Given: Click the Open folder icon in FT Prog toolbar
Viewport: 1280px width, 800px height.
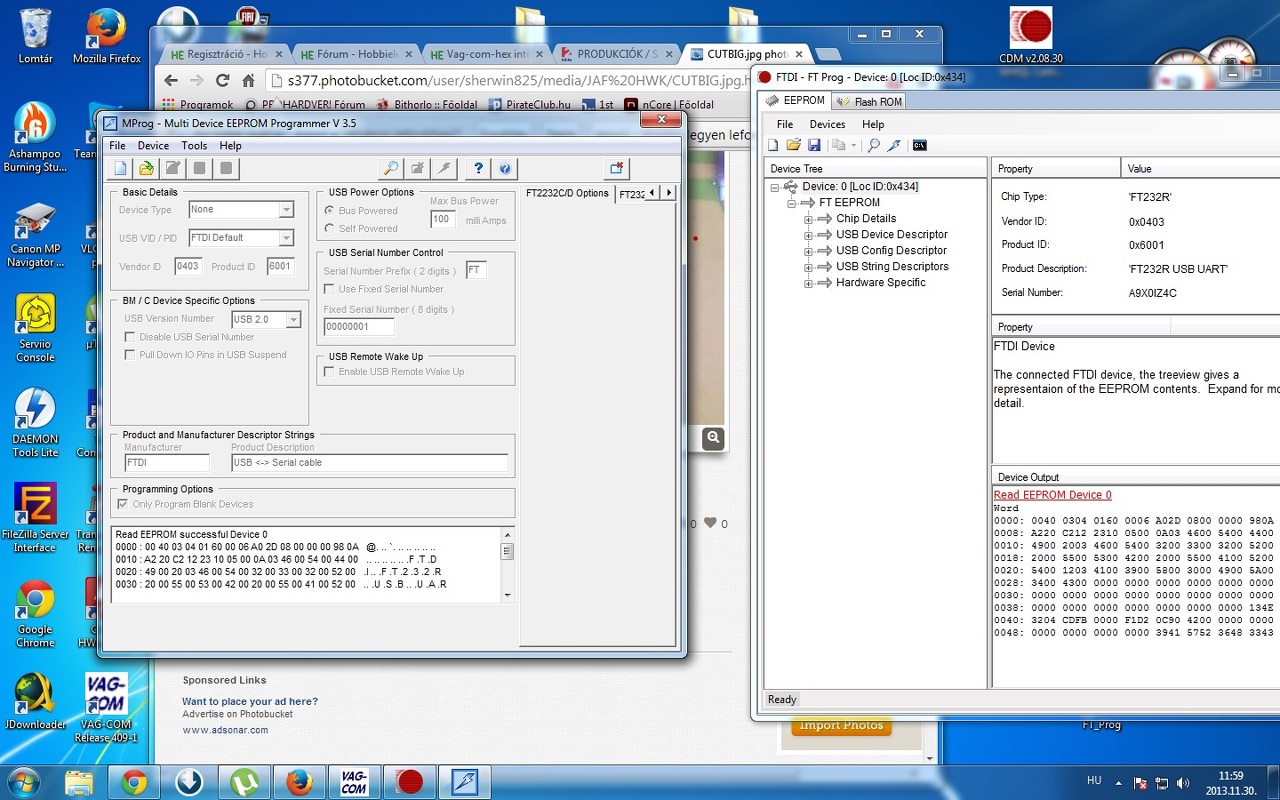Looking at the screenshot, I should (794, 145).
